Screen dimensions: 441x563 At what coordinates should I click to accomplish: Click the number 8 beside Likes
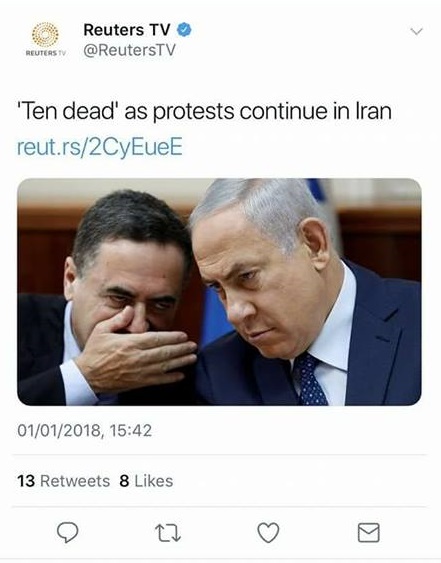(x=124, y=481)
